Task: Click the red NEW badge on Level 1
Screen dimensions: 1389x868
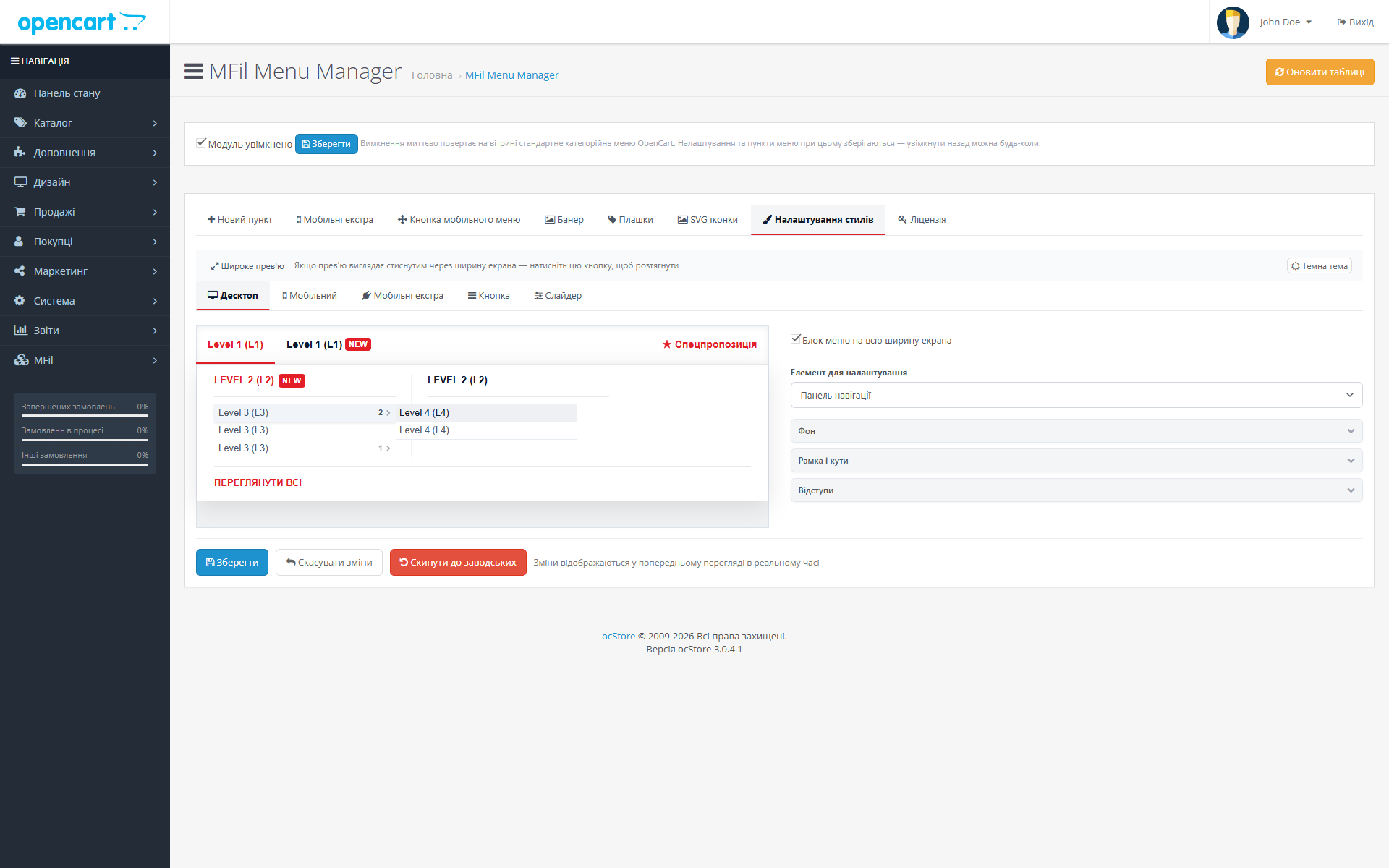Action: (358, 344)
